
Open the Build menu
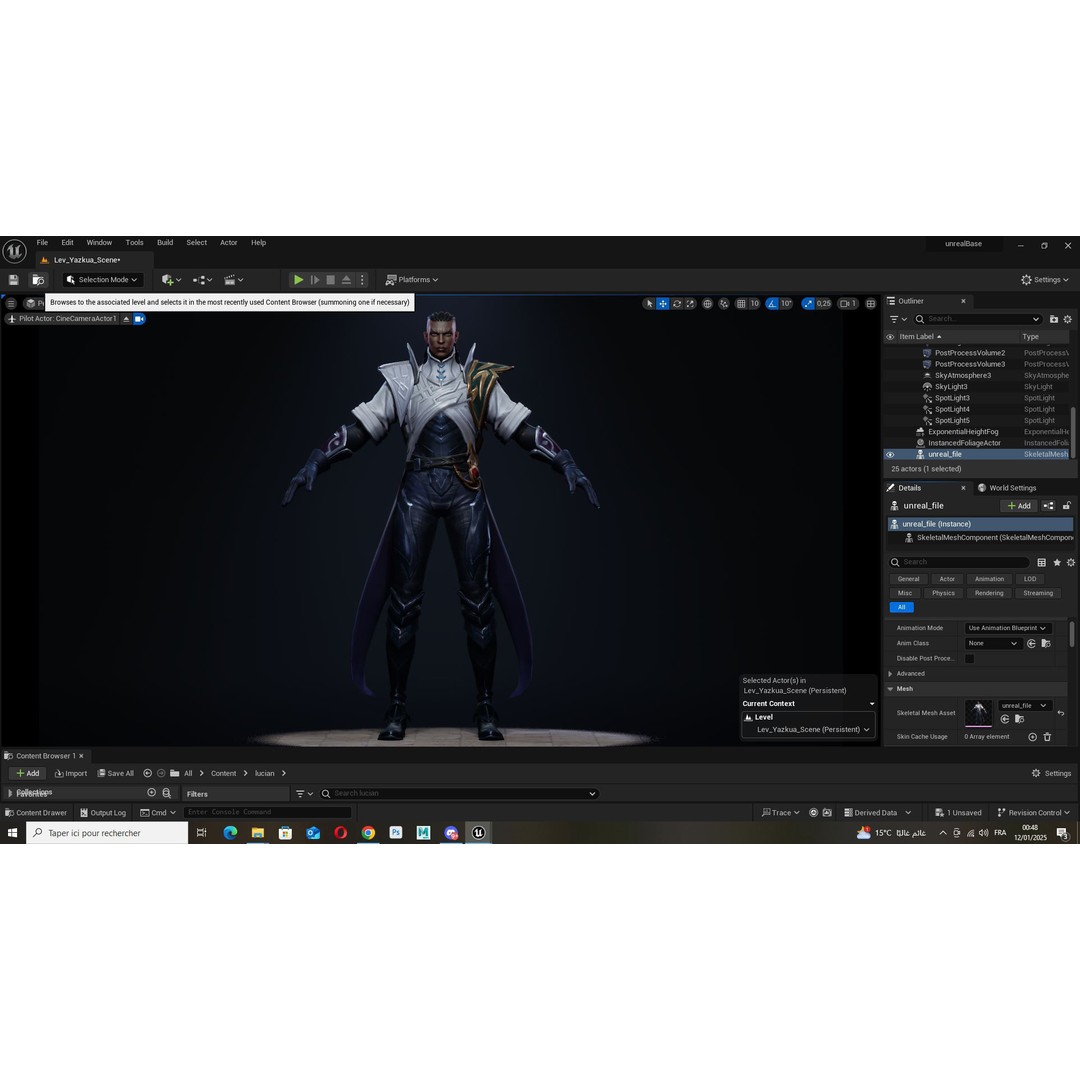[x=165, y=242]
